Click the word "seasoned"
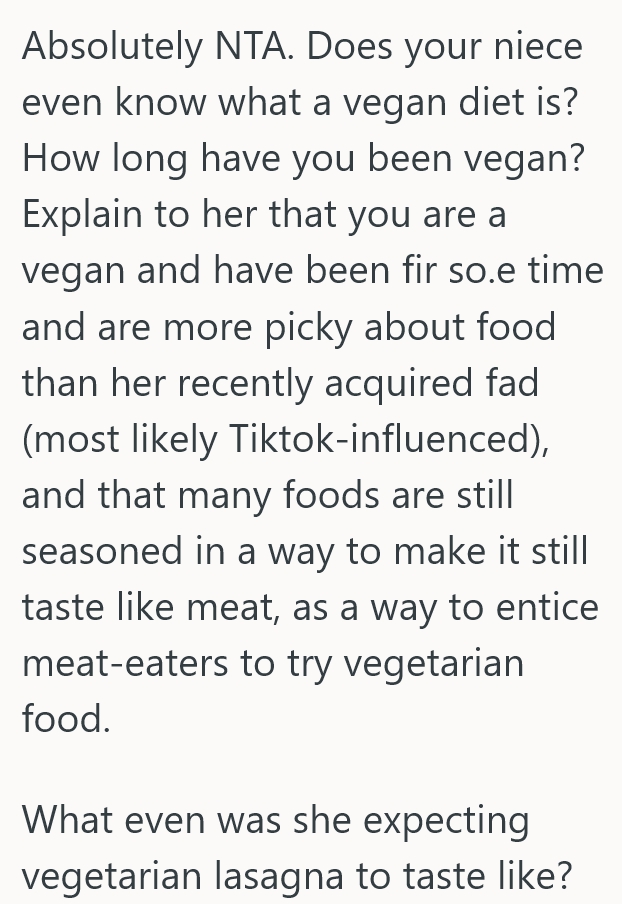 tap(103, 551)
